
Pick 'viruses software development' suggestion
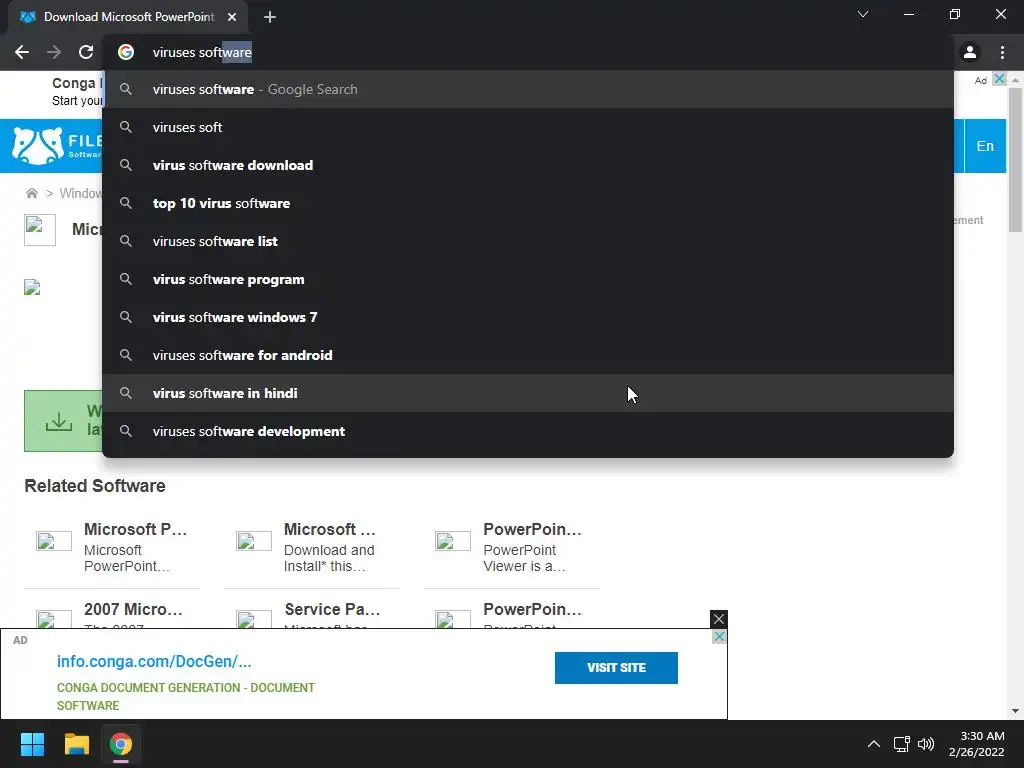[x=528, y=431]
